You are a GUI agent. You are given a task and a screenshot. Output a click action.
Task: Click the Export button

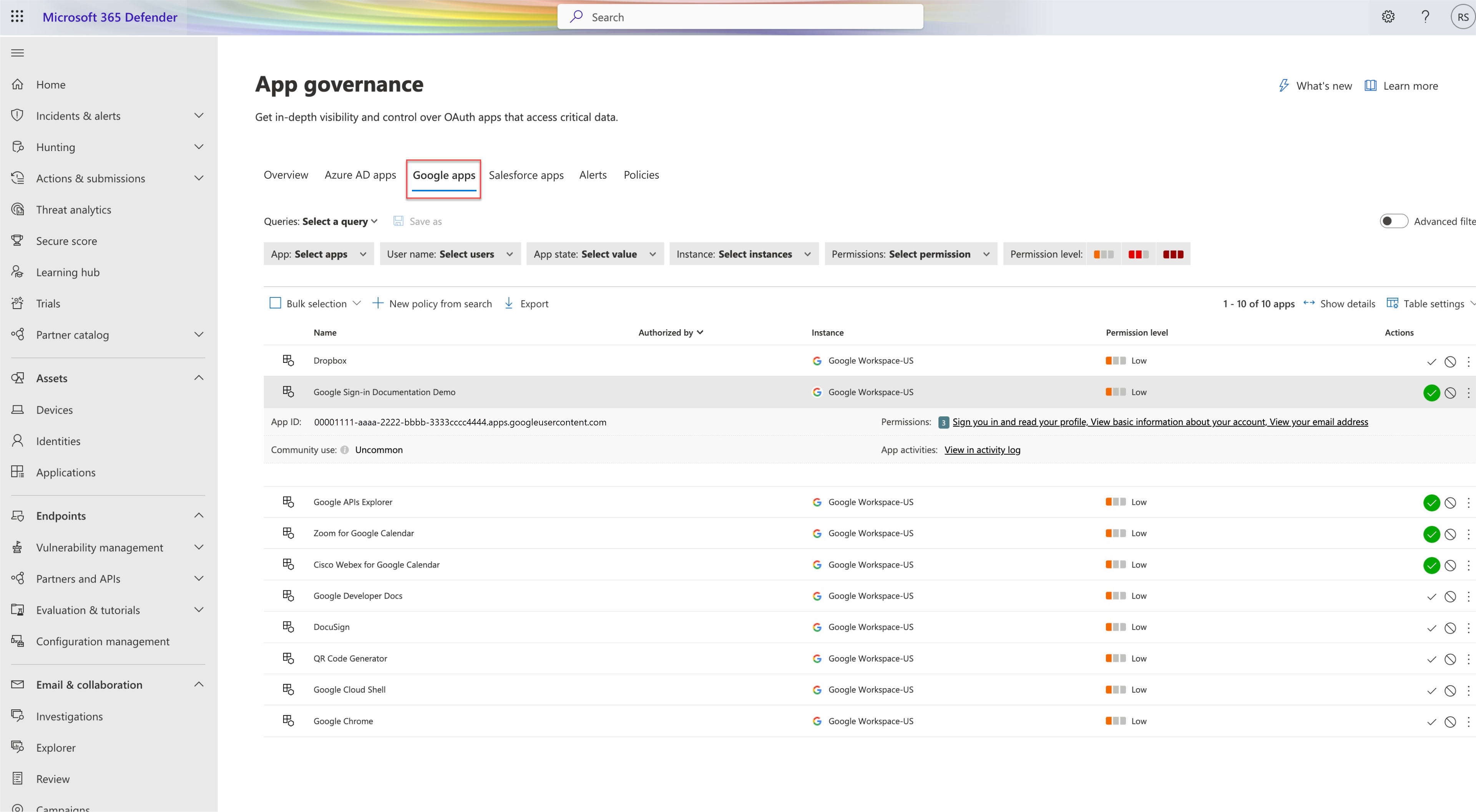(527, 303)
